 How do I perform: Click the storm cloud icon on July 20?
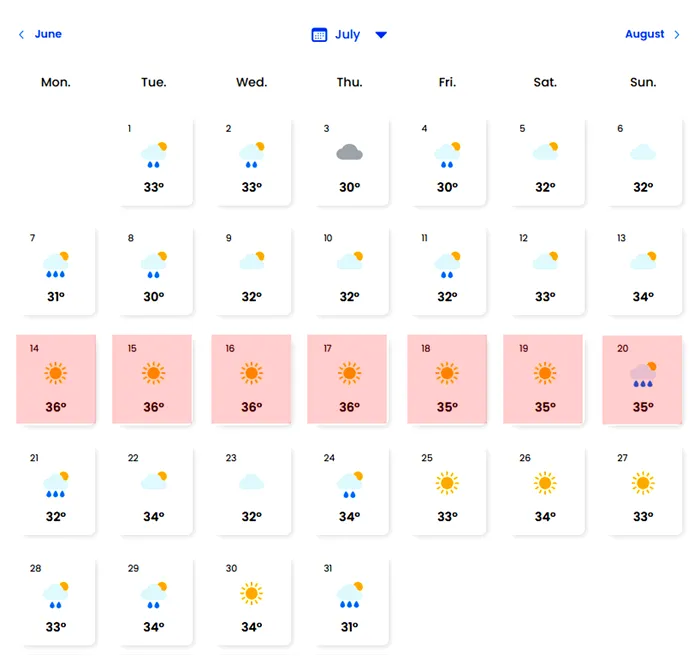pyautogui.click(x=643, y=375)
